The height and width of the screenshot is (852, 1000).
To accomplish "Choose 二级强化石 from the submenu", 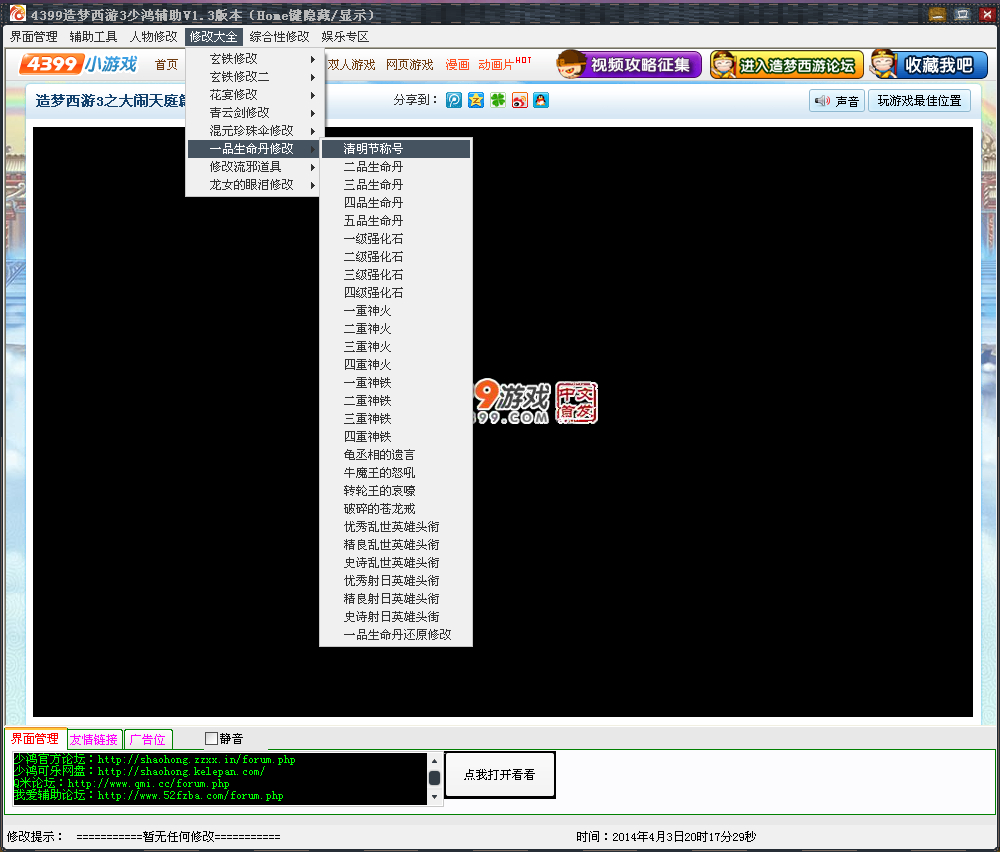I will point(396,256).
